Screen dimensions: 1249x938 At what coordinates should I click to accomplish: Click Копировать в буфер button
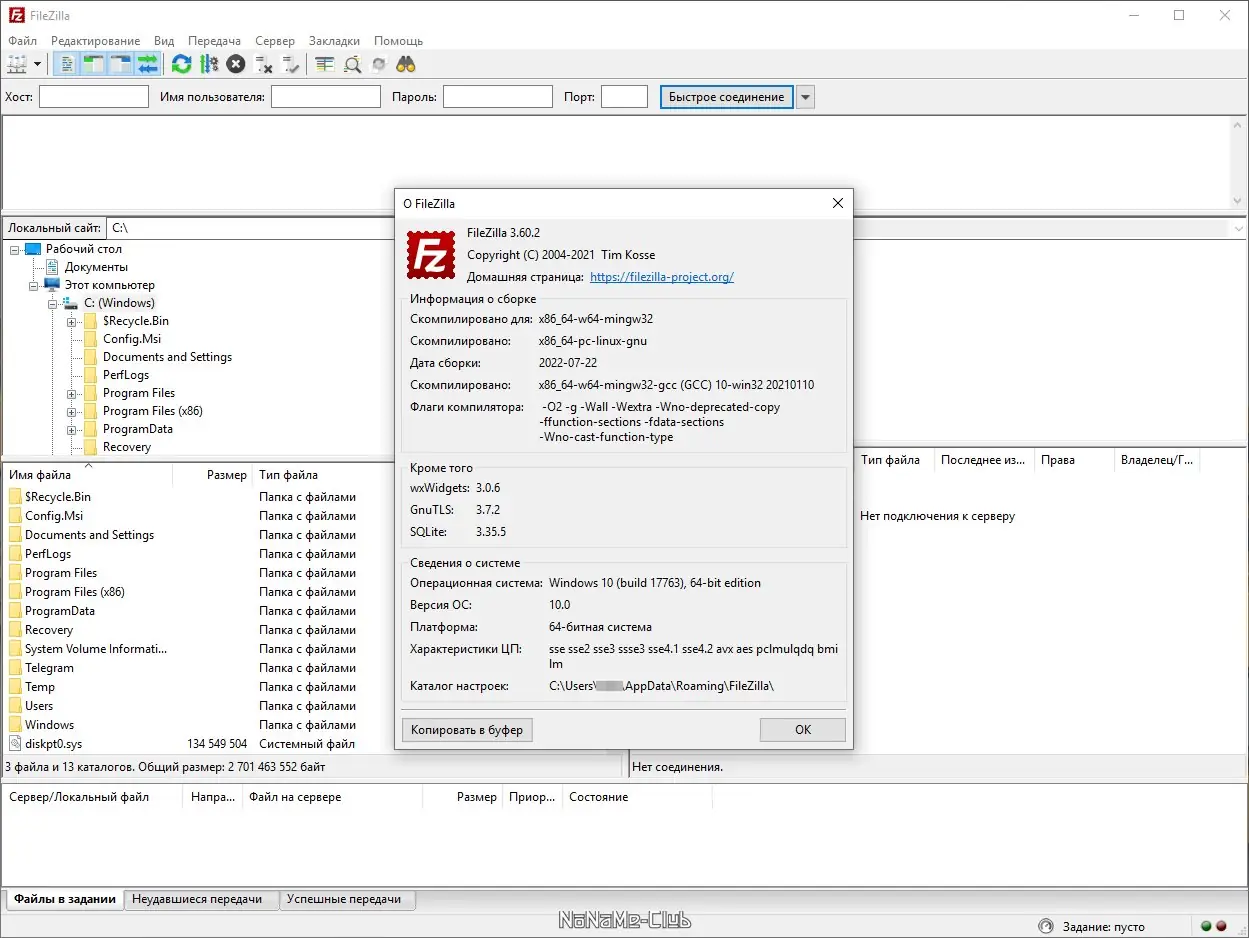coord(467,730)
